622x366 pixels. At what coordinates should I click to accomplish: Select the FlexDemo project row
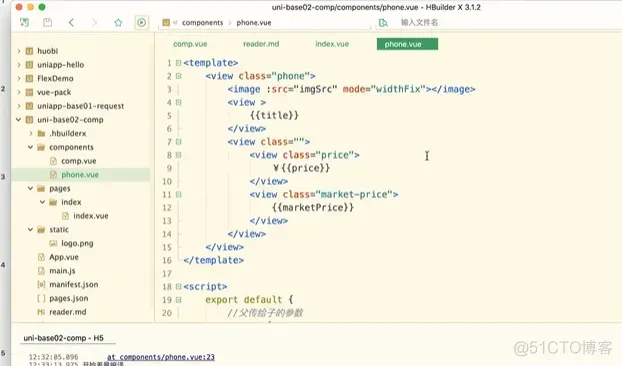81,79
